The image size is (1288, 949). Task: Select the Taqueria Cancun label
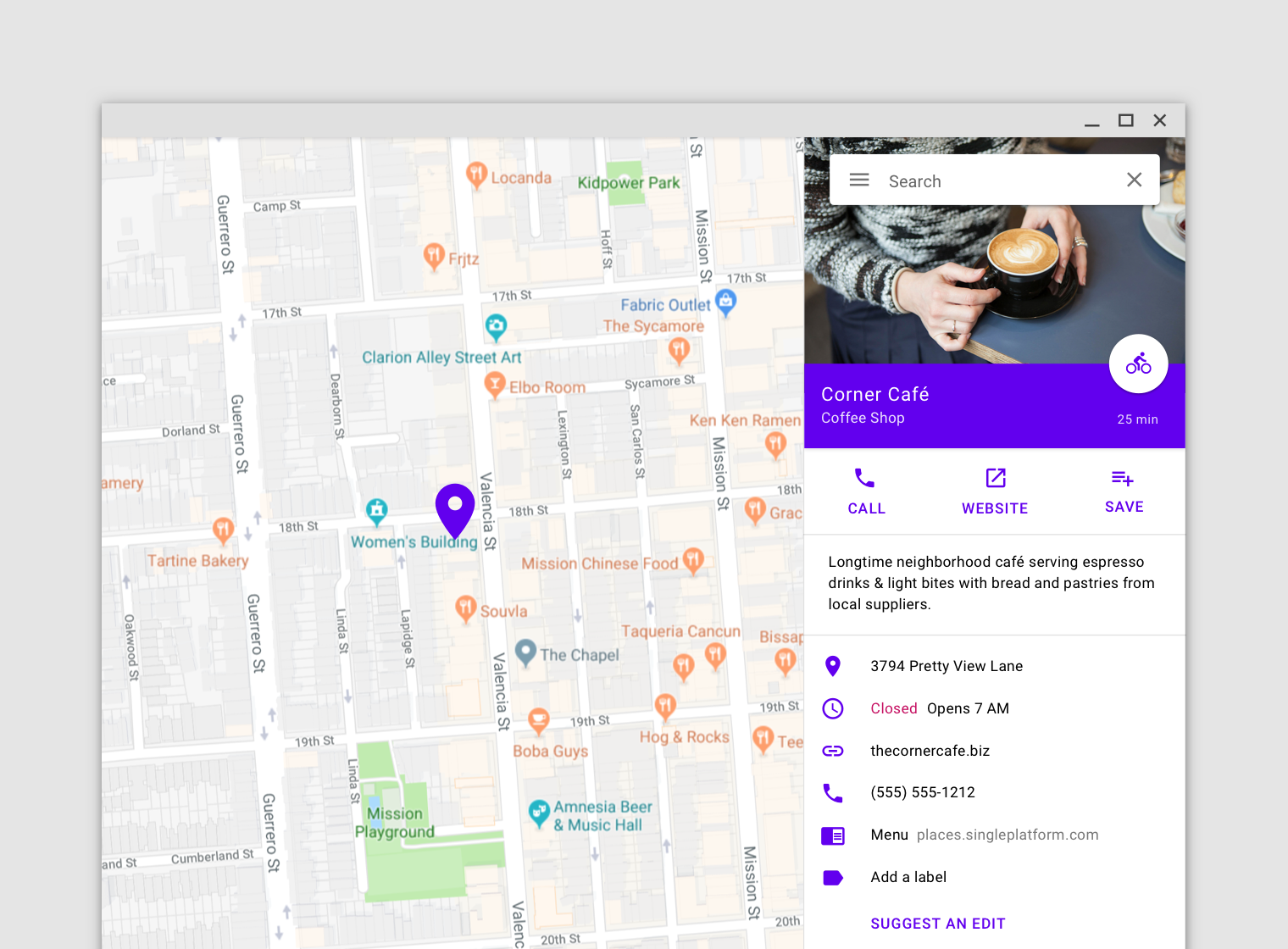(x=680, y=631)
